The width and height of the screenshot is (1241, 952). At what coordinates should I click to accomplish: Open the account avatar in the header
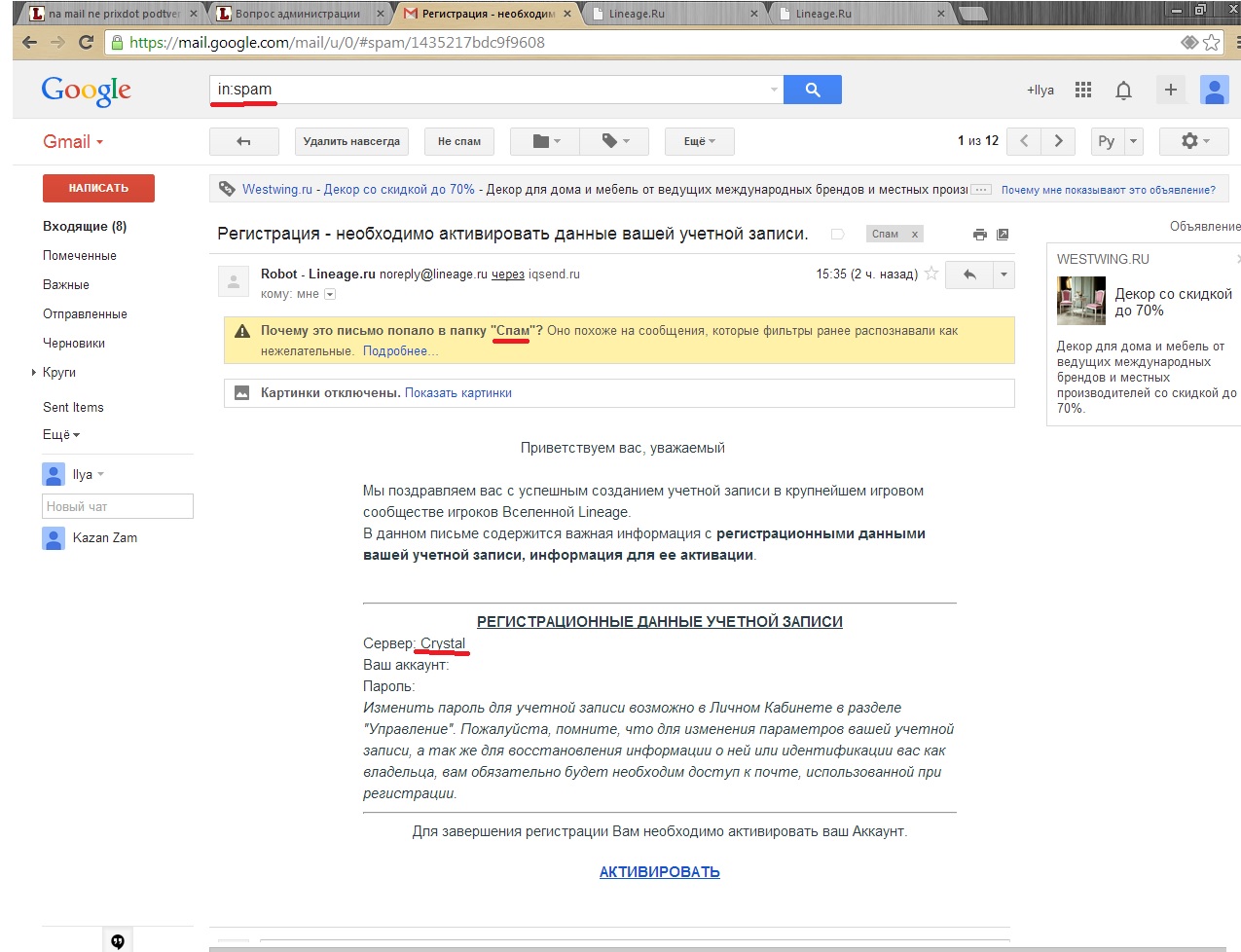pos(1215,90)
